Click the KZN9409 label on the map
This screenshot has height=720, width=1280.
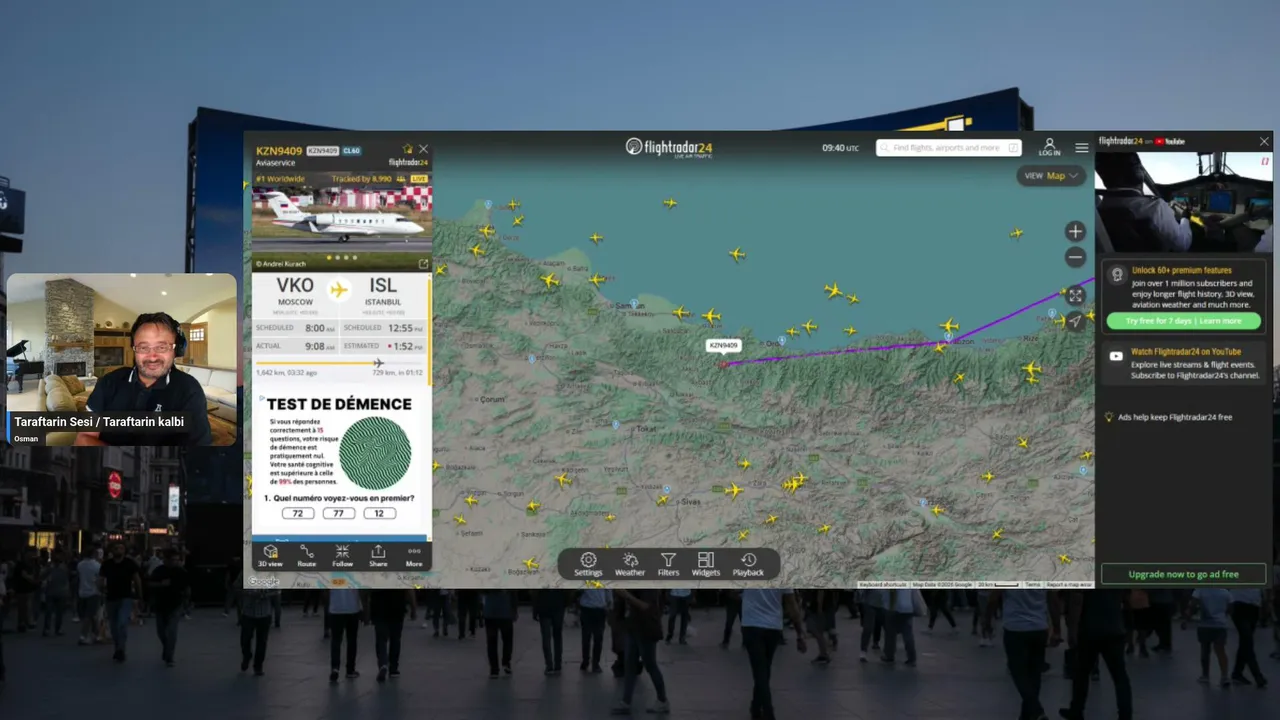click(723, 345)
